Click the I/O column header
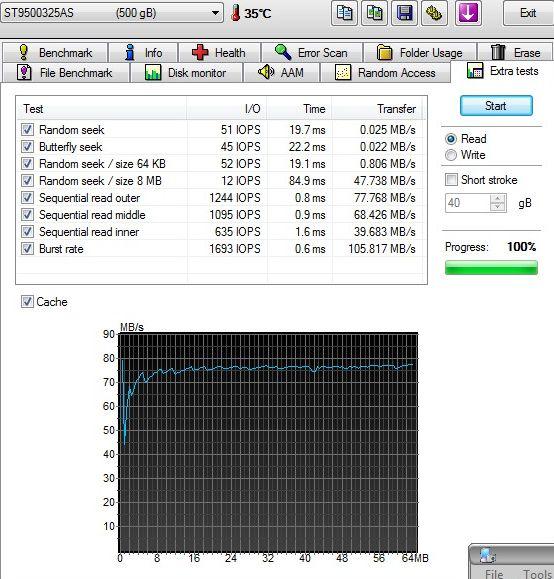Viewport: 554px width, 579px height. pyautogui.click(x=227, y=109)
